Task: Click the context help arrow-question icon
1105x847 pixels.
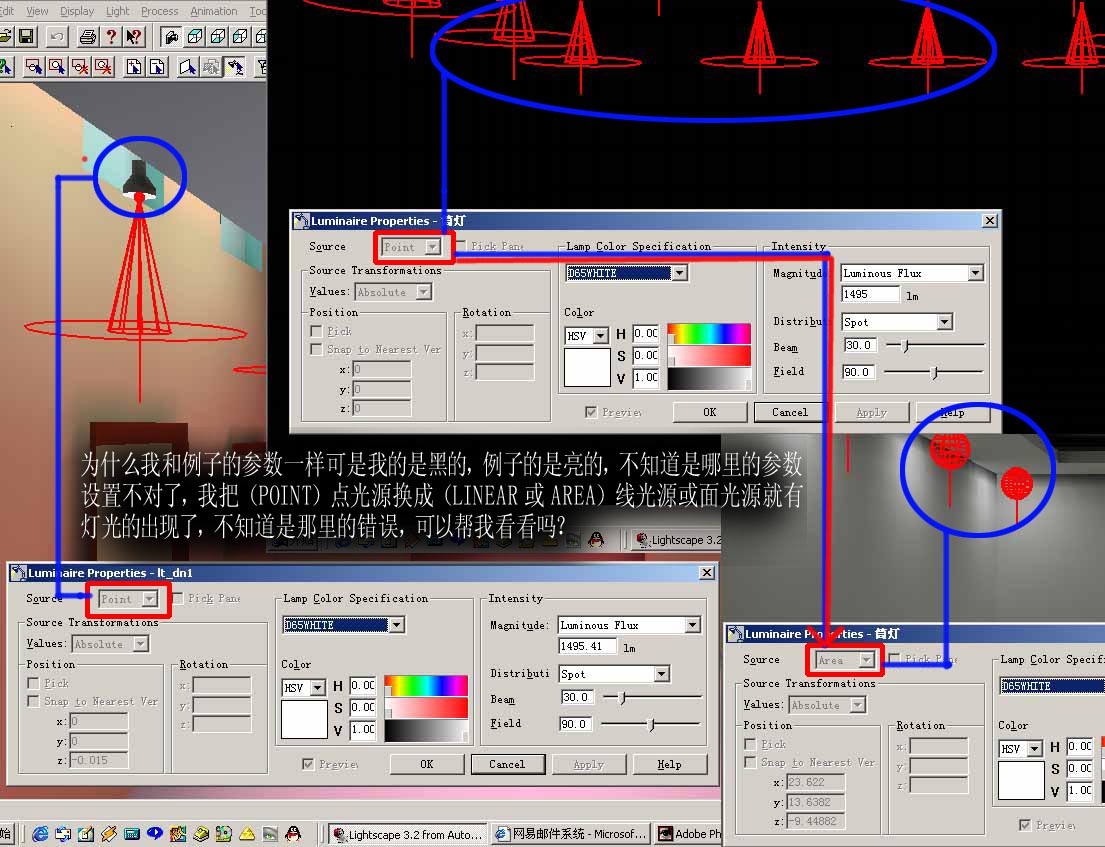Action: click(x=134, y=36)
